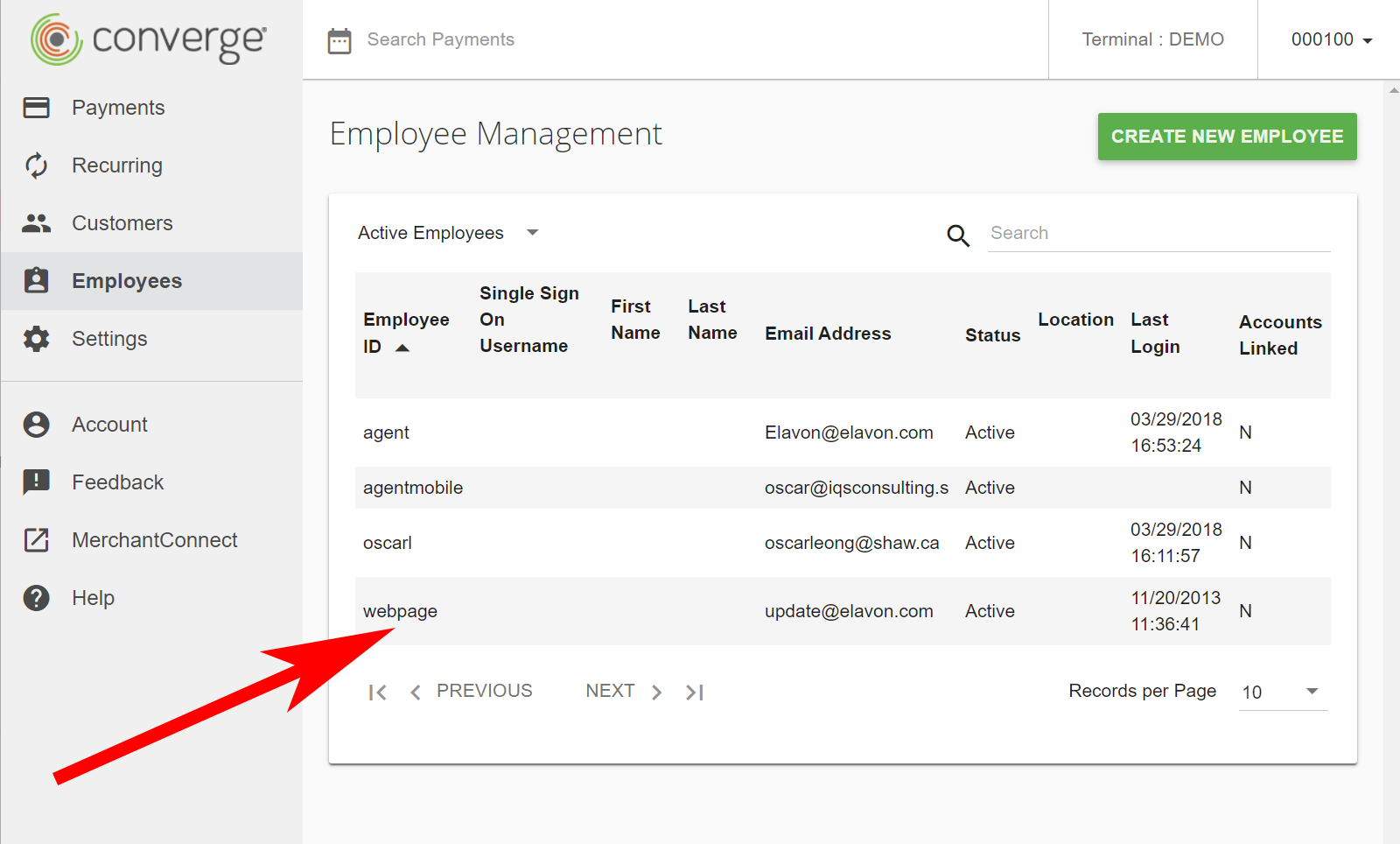Click the MerchantConnect external link icon

click(x=36, y=540)
